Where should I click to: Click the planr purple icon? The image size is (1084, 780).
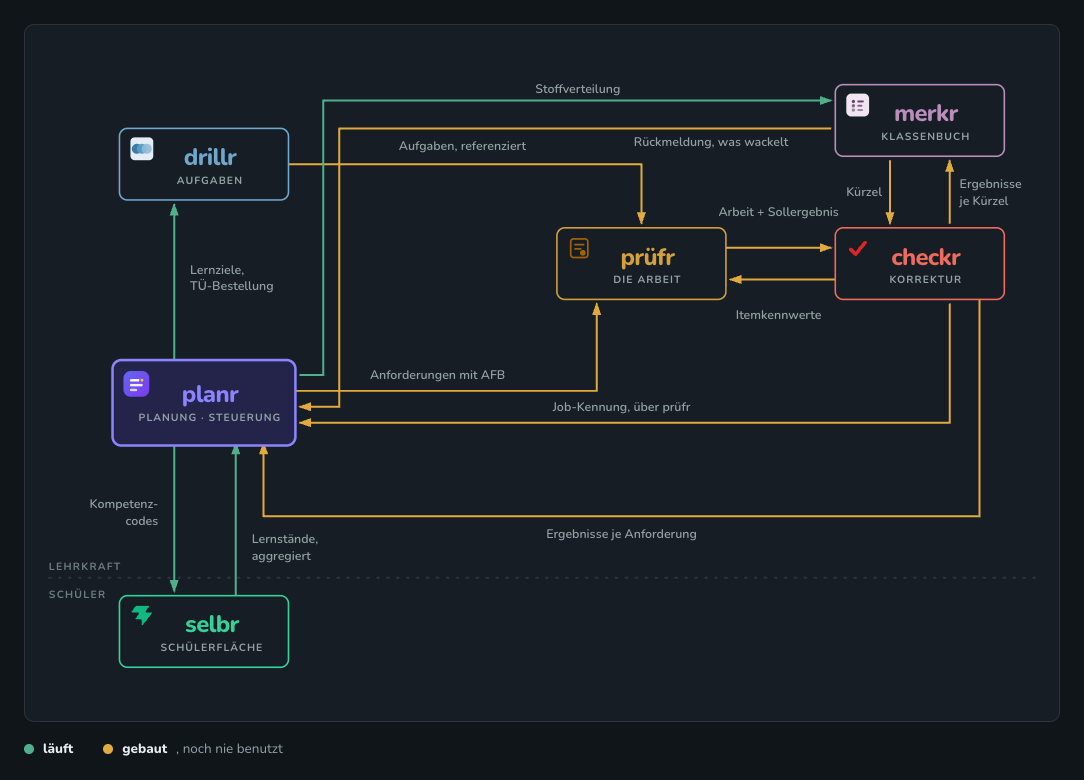[x=136, y=384]
